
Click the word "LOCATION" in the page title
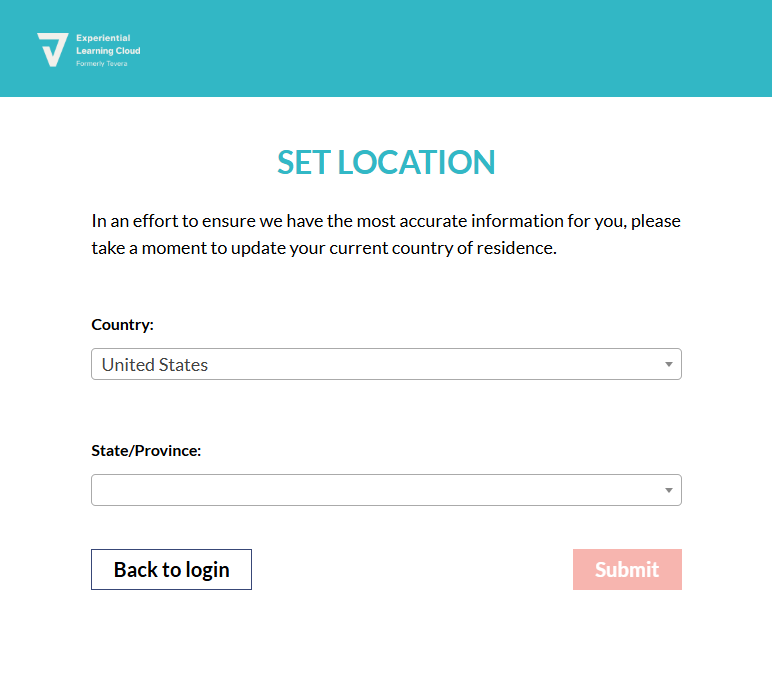click(x=416, y=163)
